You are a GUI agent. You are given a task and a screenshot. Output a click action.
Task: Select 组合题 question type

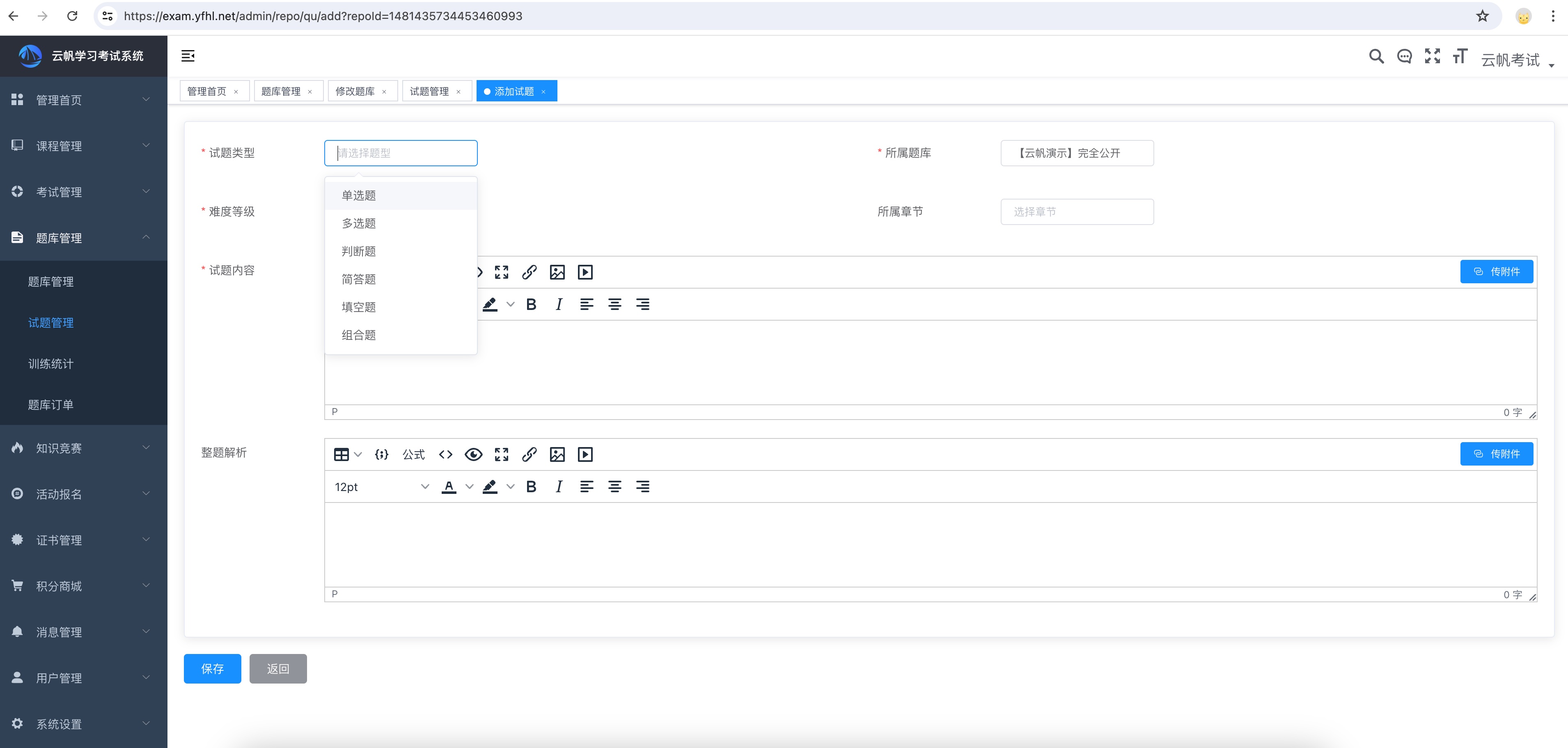point(401,335)
